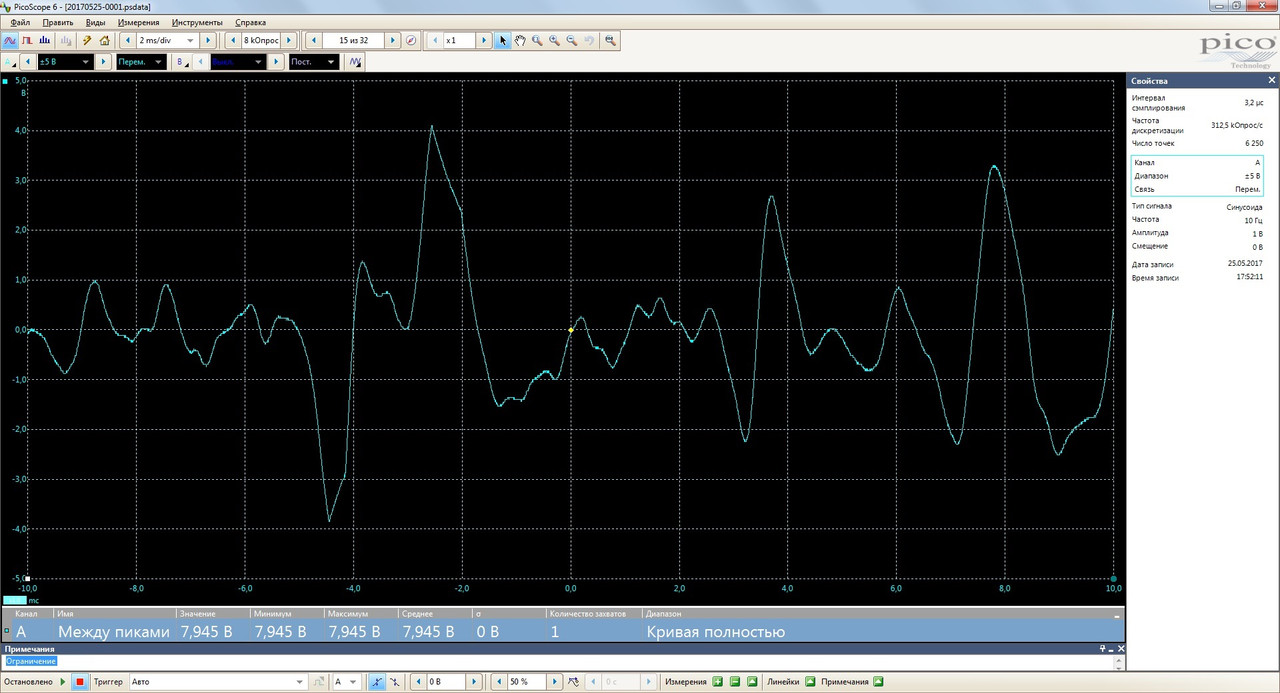Stop capture with red square button
The image size is (1280, 693).
tap(79, 682)
